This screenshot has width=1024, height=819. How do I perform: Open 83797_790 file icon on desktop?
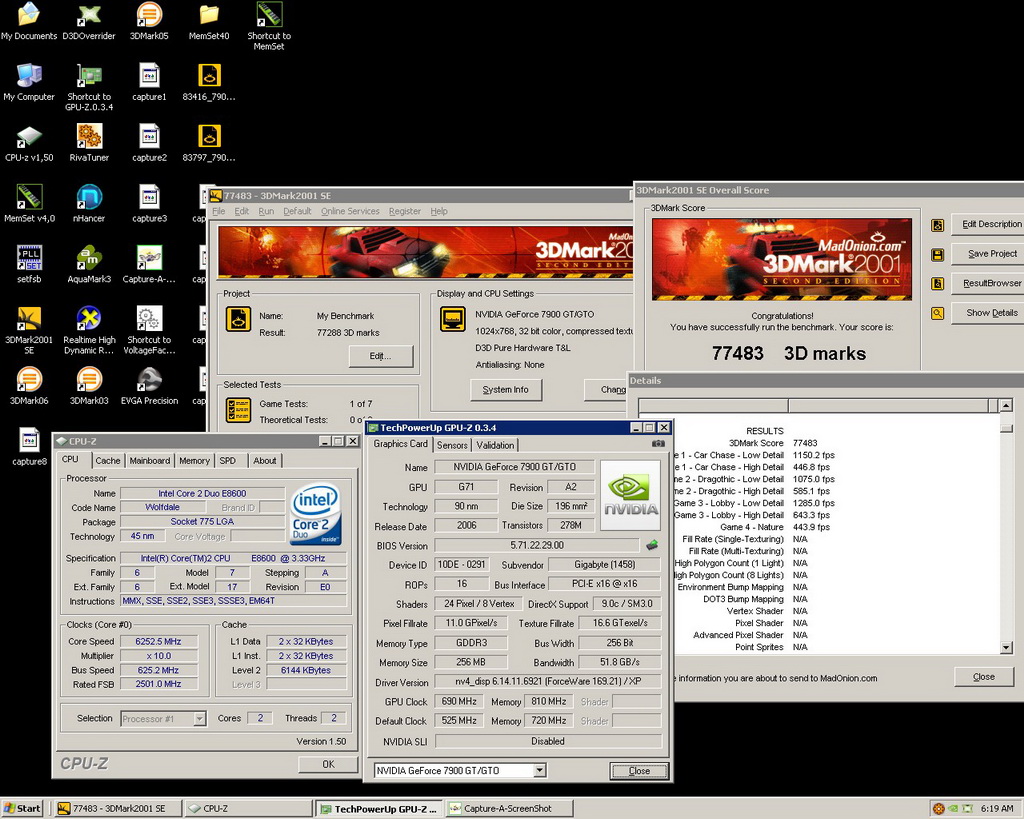209,143
